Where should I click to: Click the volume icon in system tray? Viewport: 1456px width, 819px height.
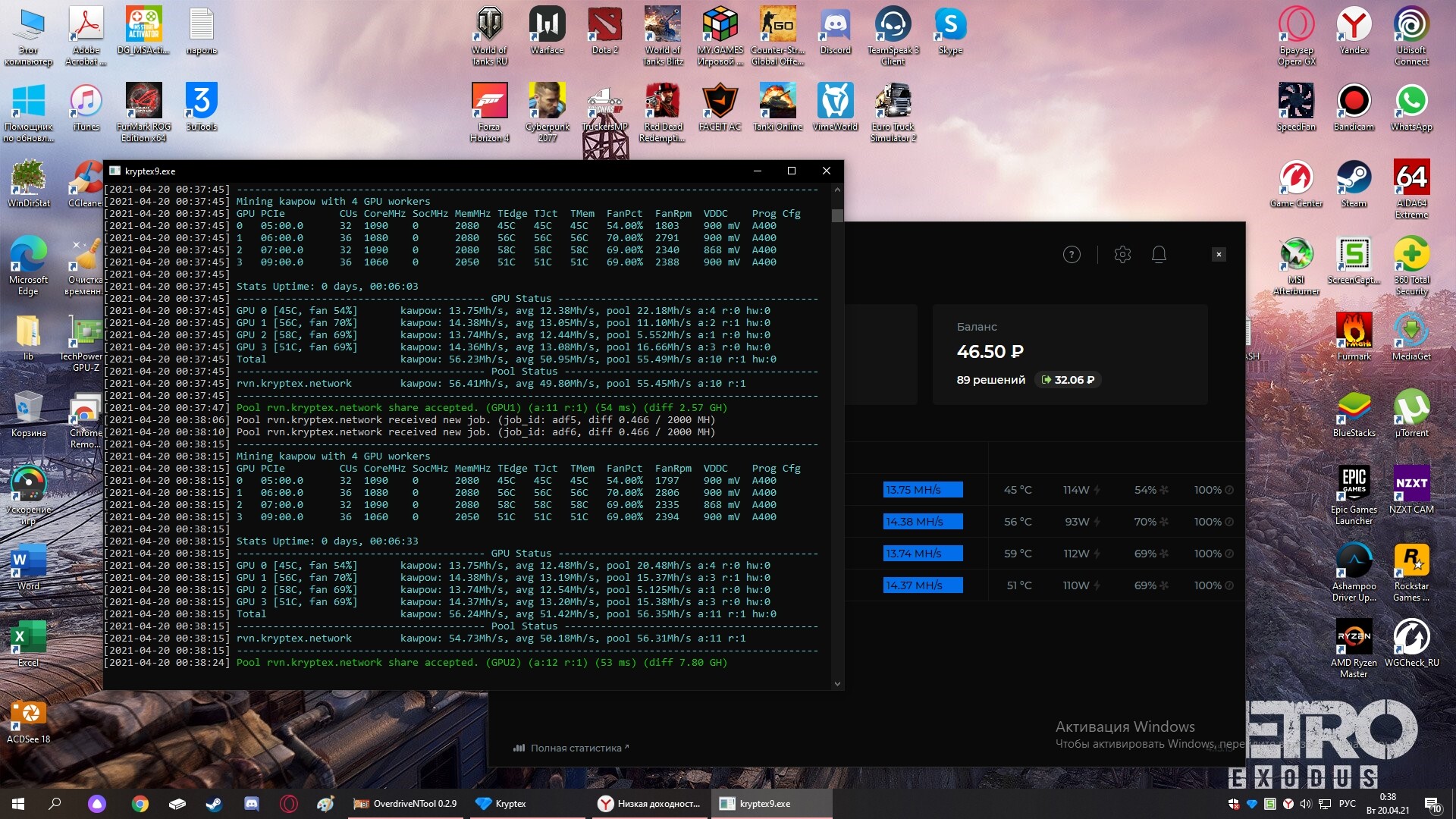tap(1305, 804)
